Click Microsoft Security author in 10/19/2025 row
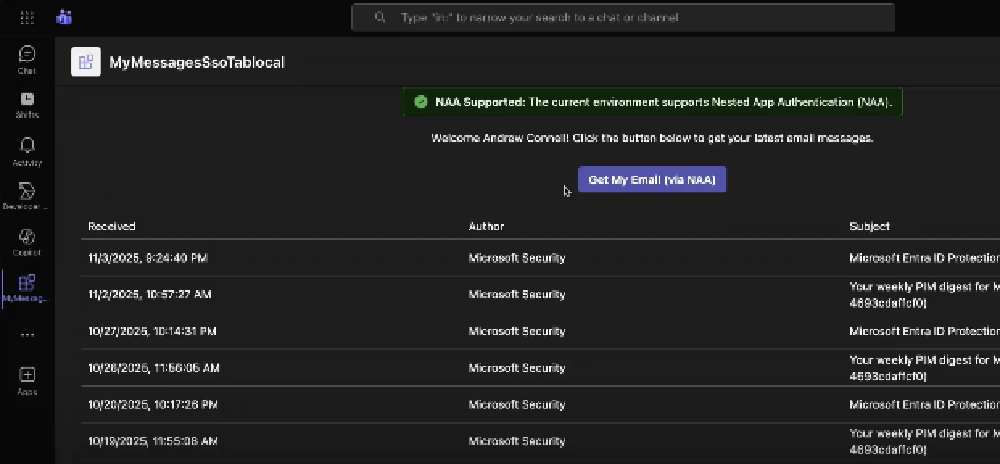This screenshot has width=1000, height=464. [517, 441]
